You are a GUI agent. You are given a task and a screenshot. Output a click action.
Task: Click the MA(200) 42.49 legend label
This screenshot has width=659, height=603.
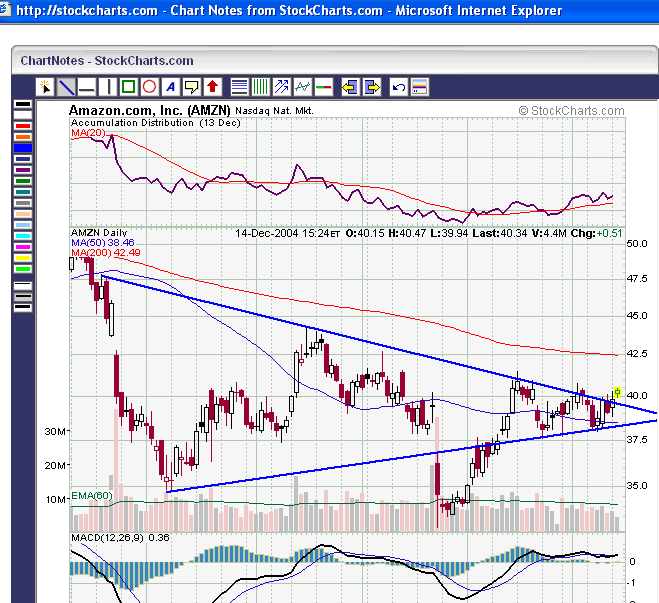click(105, 253)
